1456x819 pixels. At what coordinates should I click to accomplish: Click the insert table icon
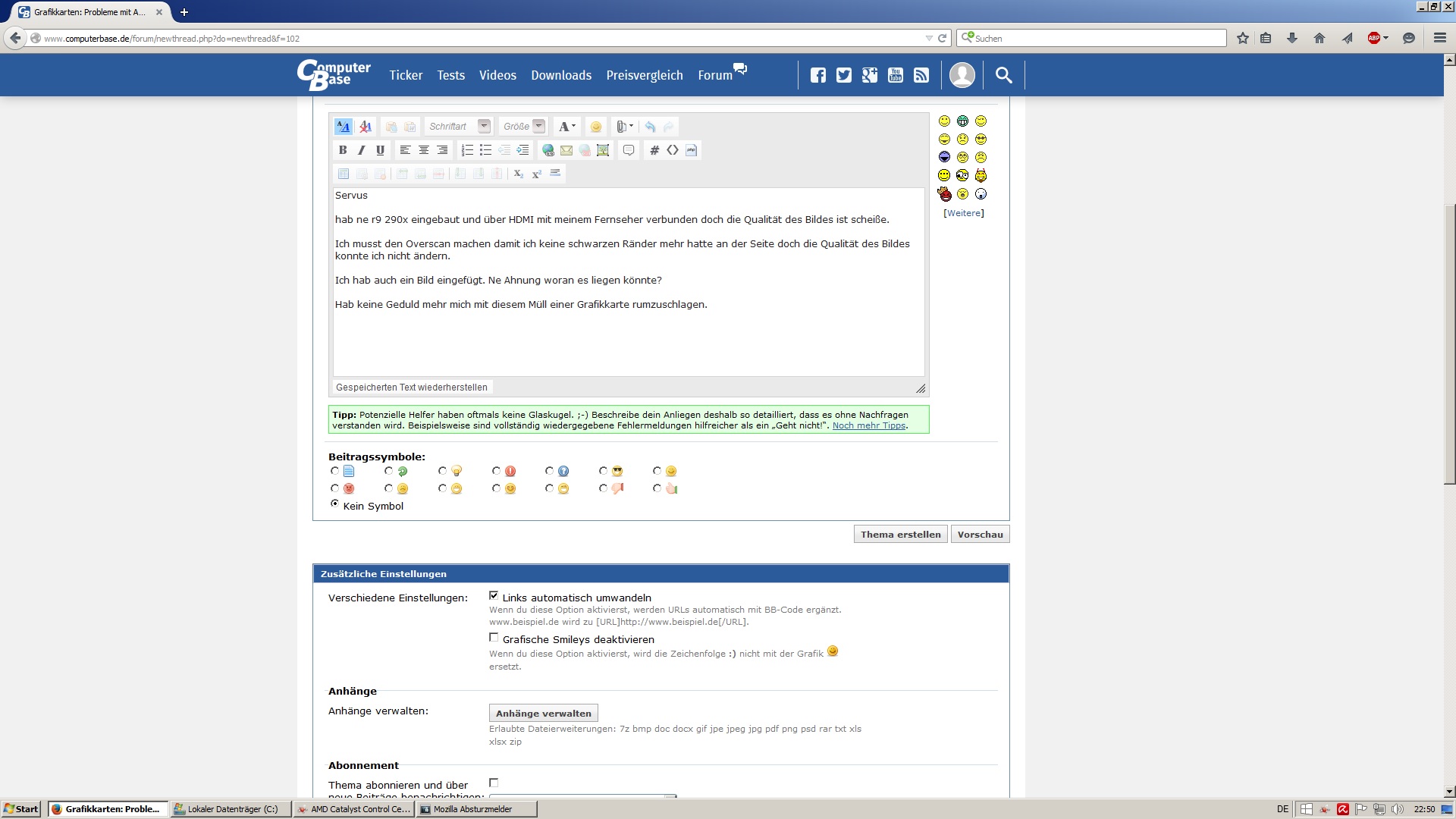[x=344, y=174]
